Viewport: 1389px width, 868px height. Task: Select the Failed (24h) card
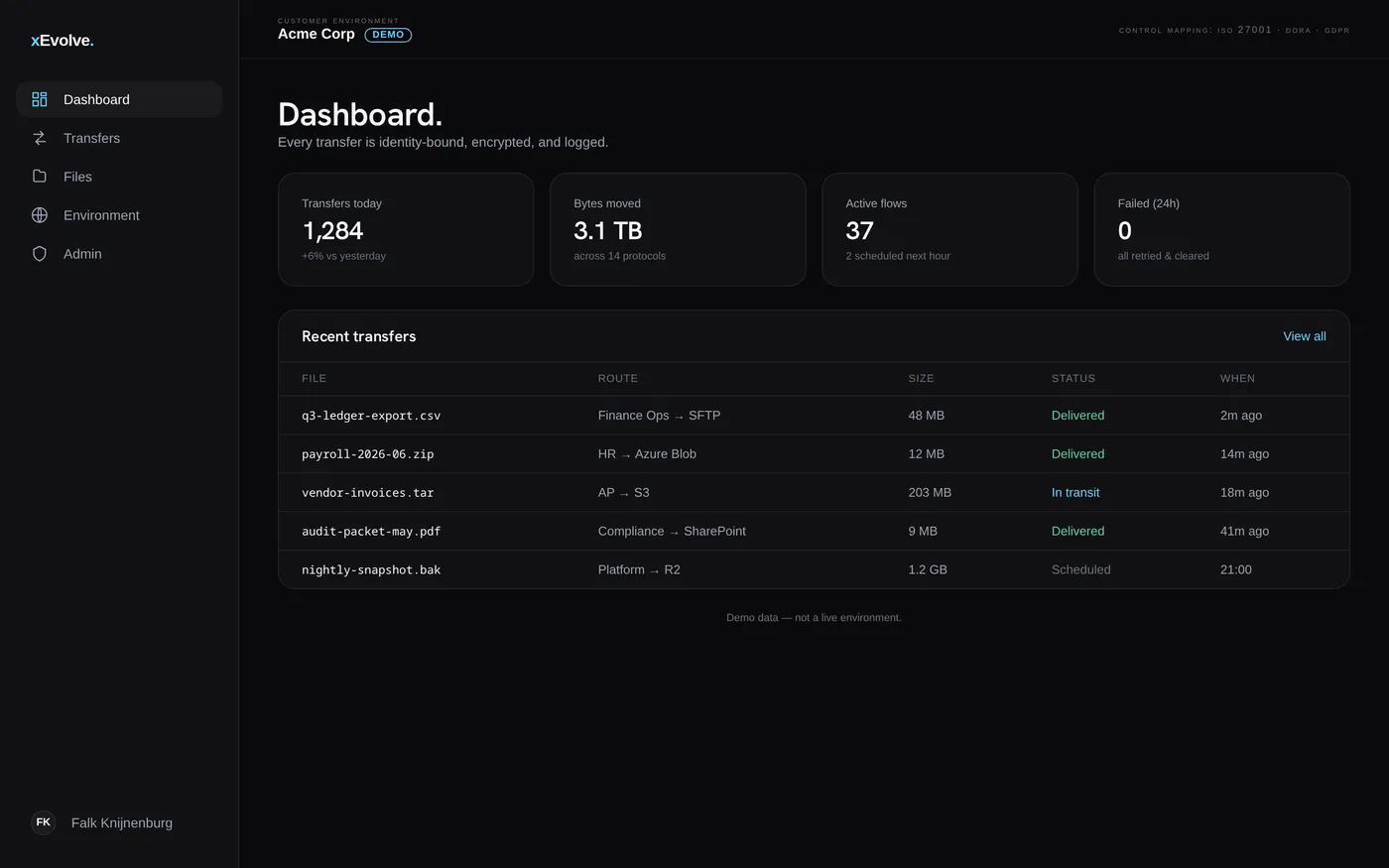pos(1221,229)
